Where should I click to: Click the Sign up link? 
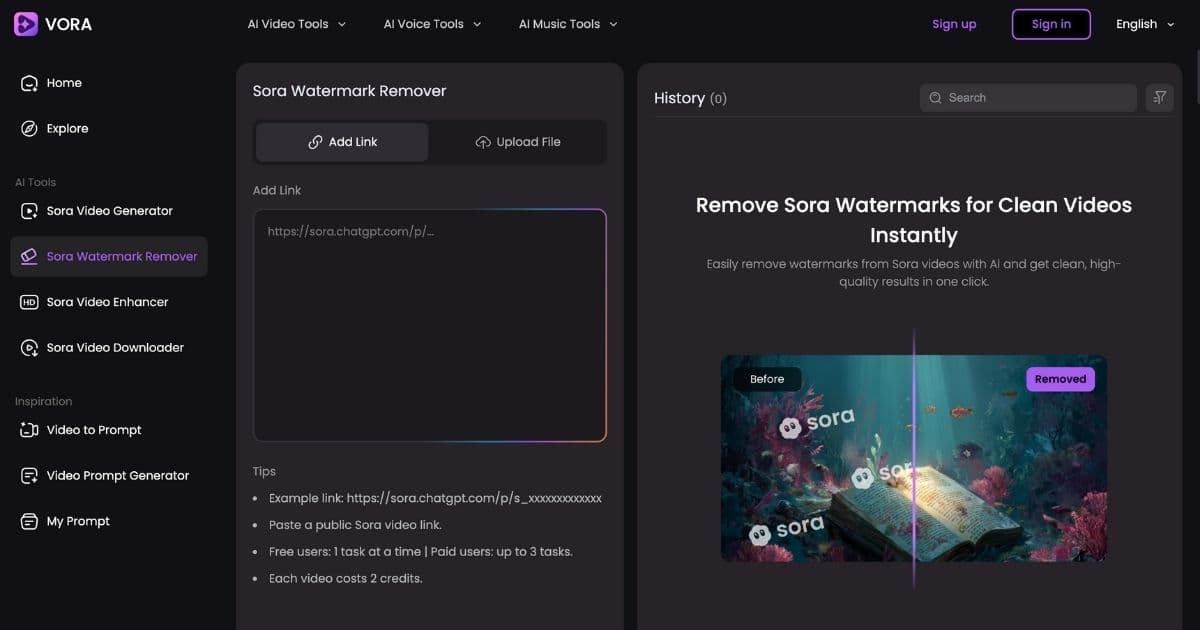click(954, 23)
